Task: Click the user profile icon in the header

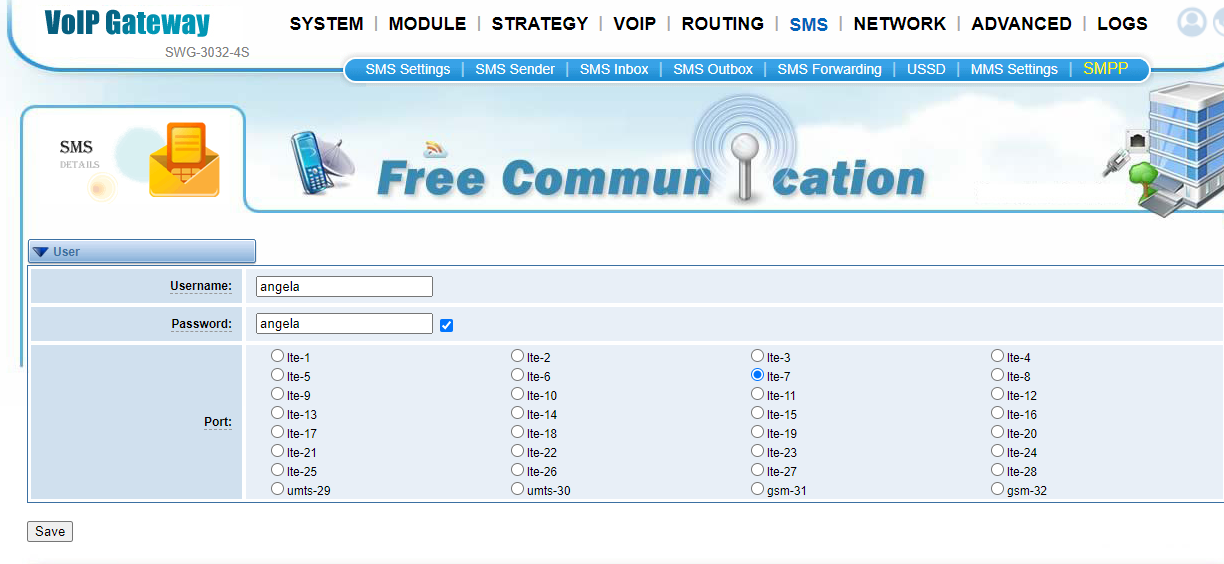Action: 1191,22
